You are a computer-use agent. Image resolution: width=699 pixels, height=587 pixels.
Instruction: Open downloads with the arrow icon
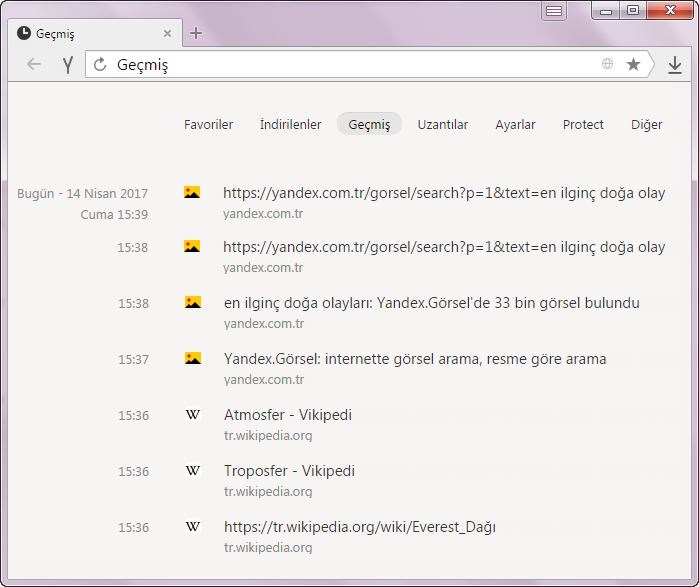pos(675,65)
